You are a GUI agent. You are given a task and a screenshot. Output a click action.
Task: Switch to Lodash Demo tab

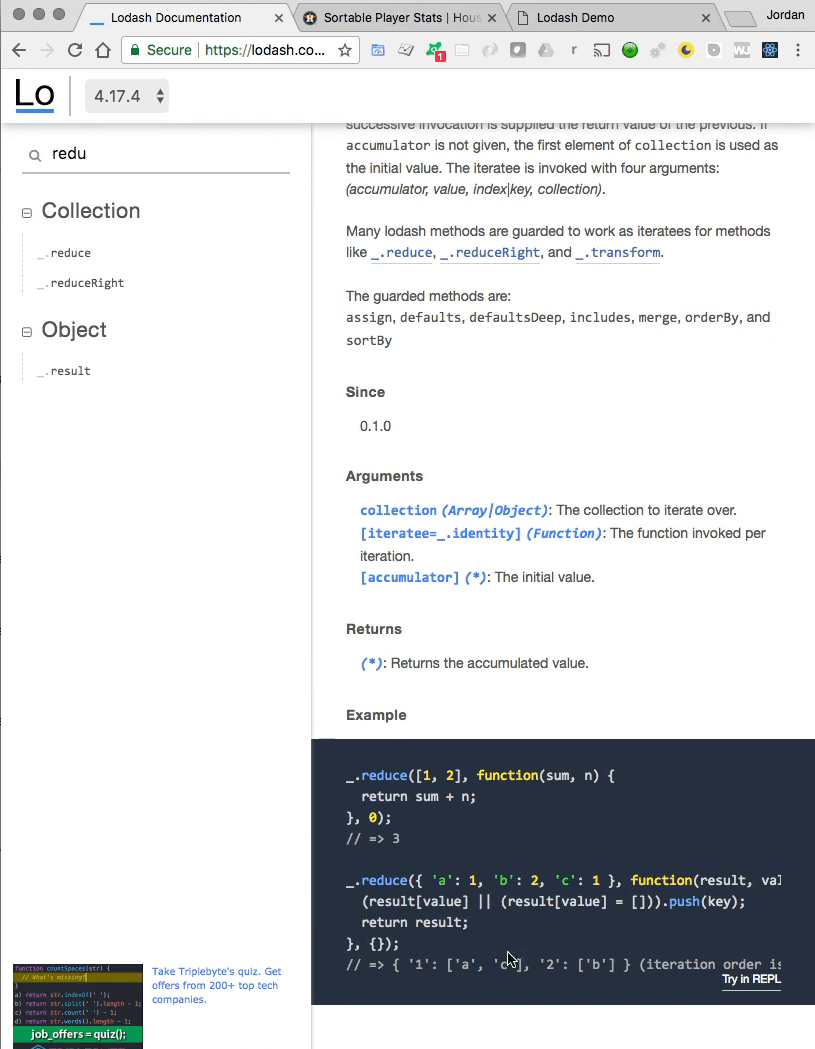(x=575, y=18)
